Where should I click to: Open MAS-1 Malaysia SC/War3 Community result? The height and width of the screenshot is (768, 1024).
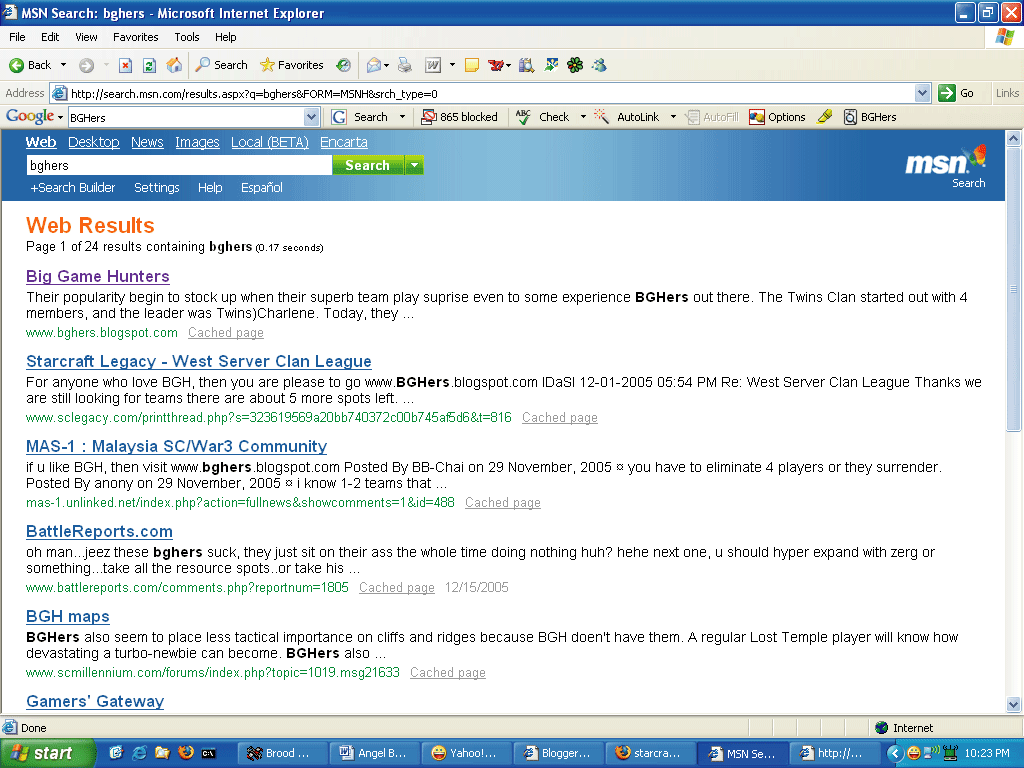tap(176, 446)
